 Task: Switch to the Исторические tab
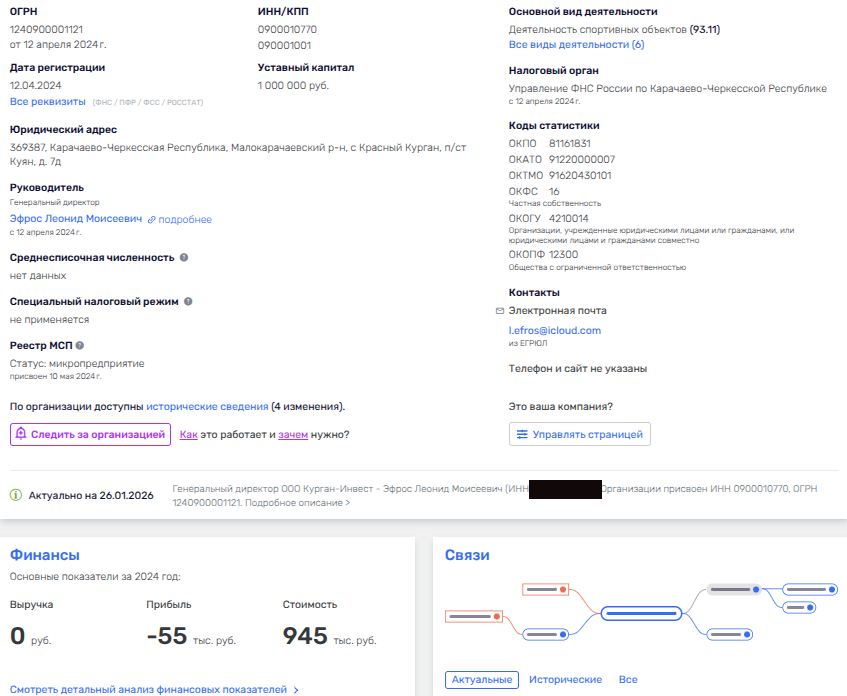pos(565,680)
